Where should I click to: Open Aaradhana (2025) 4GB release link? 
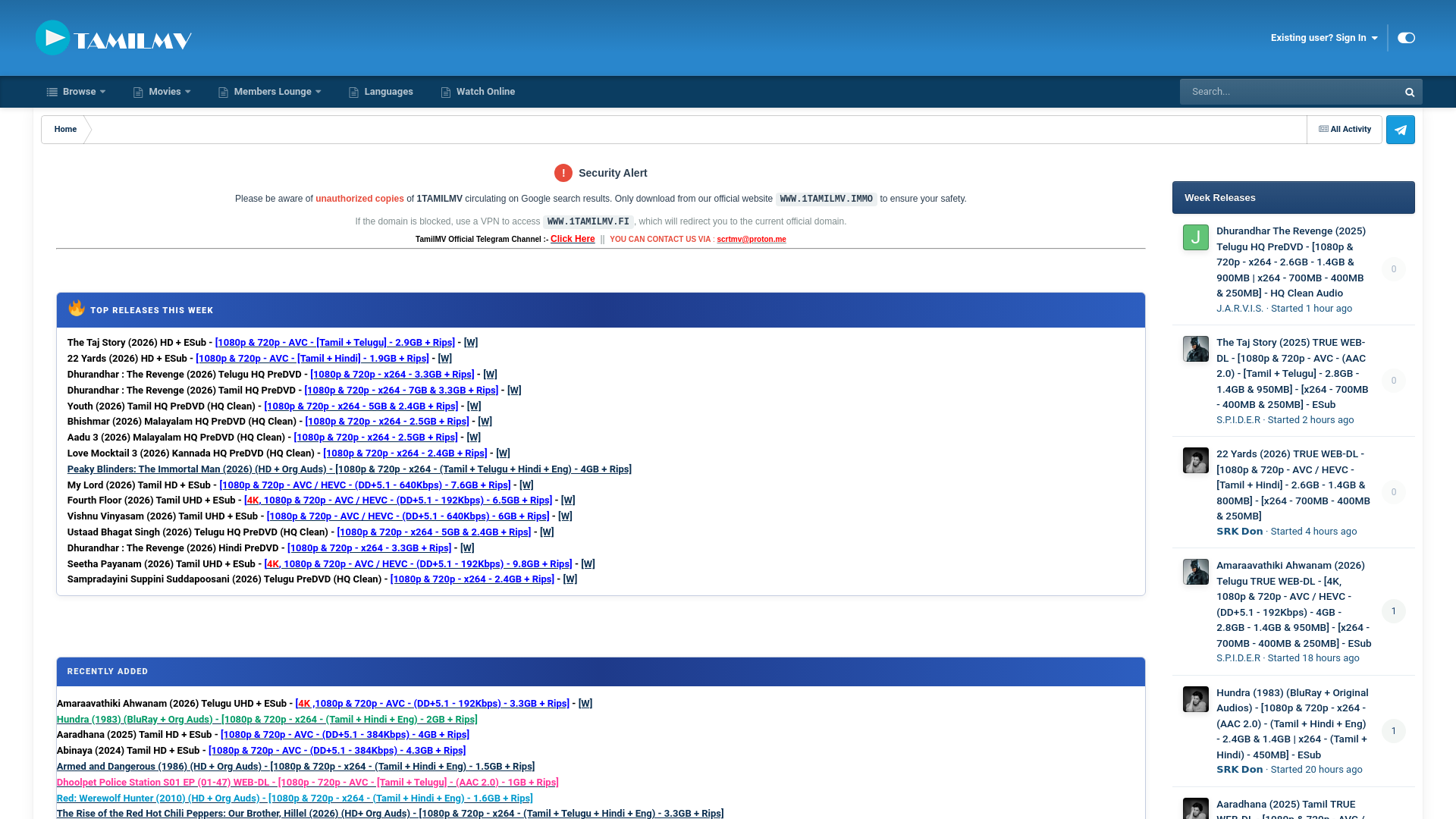pos(345,735)
